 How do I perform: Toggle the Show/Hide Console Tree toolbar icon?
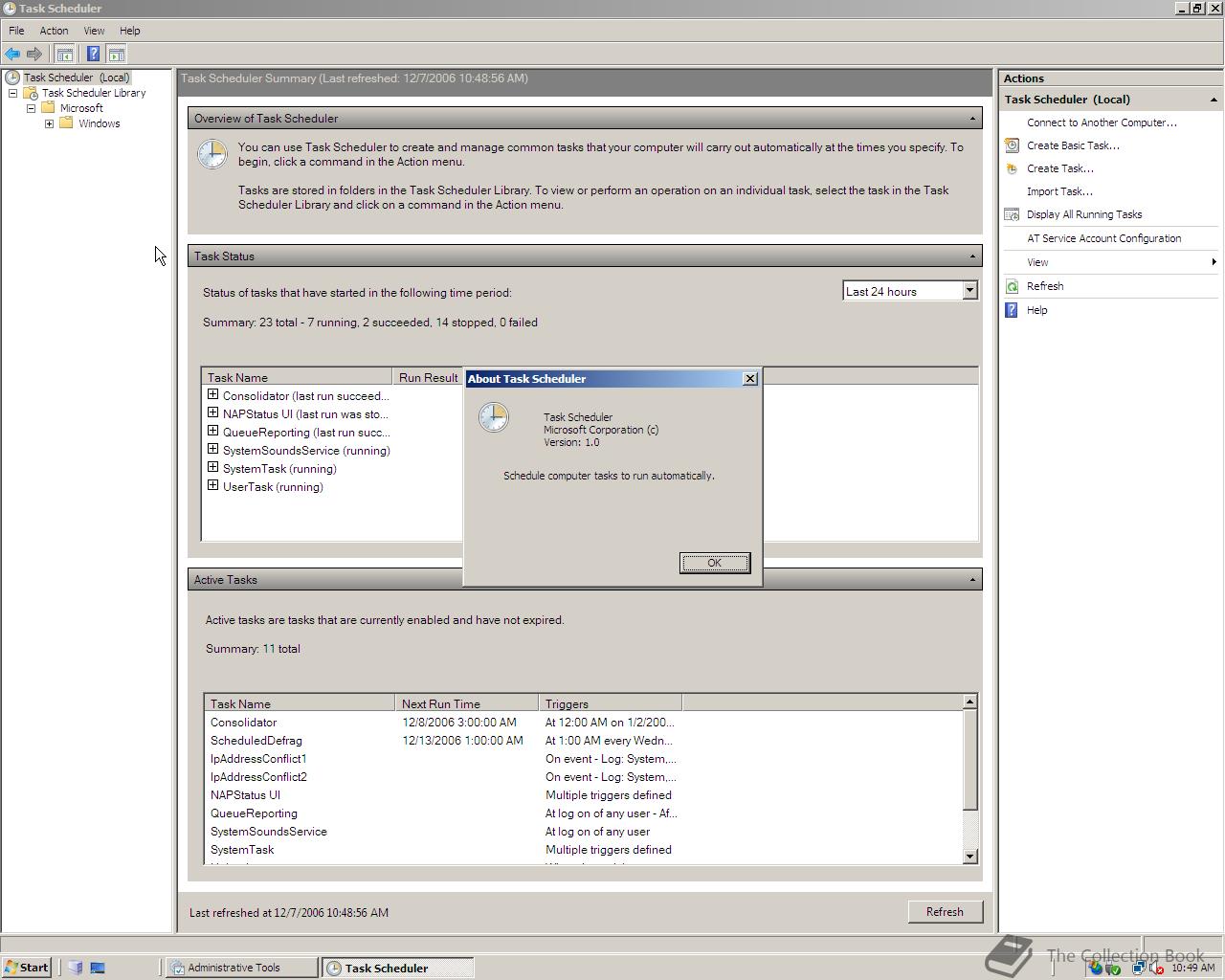click(x=64, y=55)
